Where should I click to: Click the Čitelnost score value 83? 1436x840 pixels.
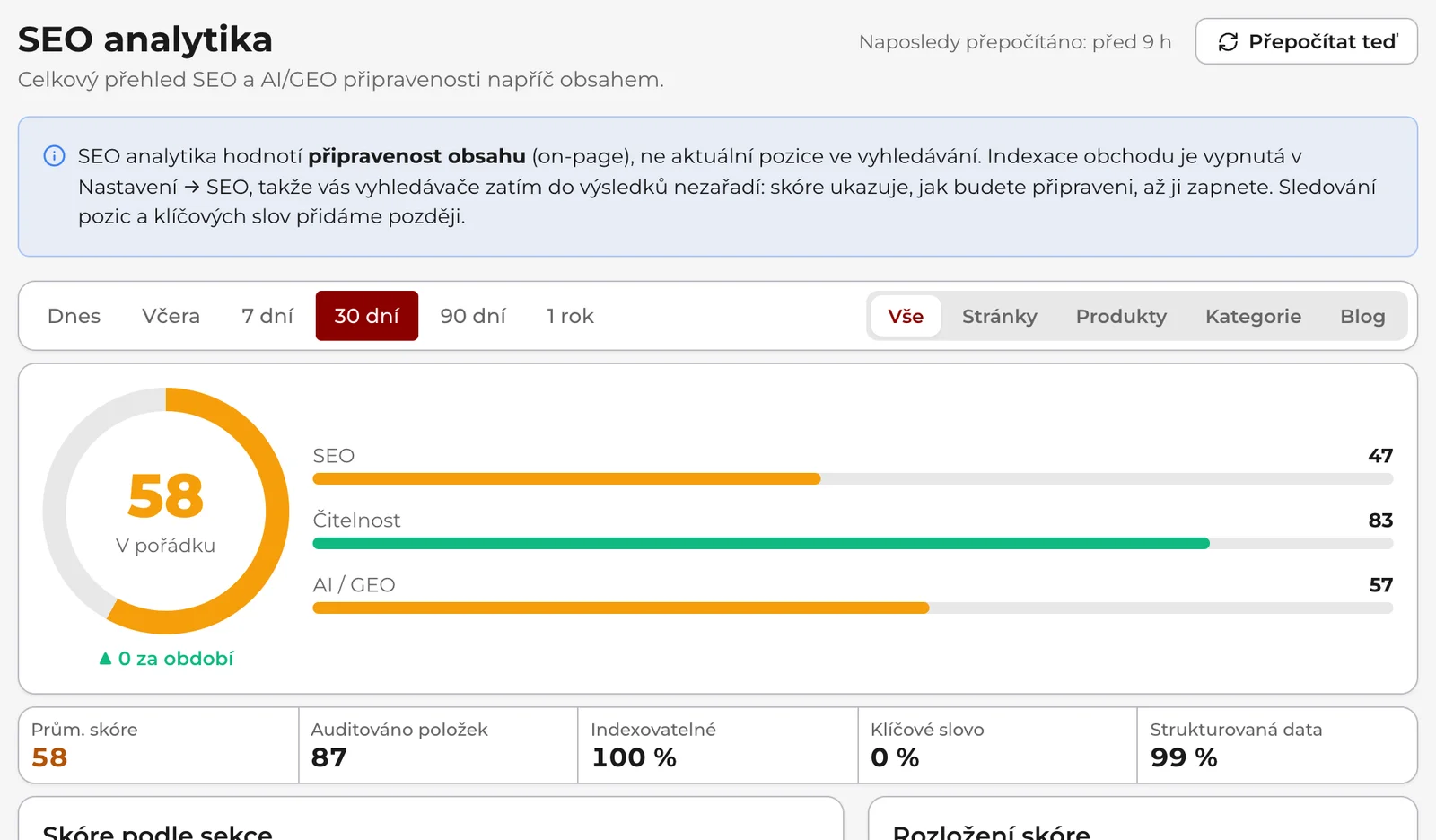(1380, 521)
